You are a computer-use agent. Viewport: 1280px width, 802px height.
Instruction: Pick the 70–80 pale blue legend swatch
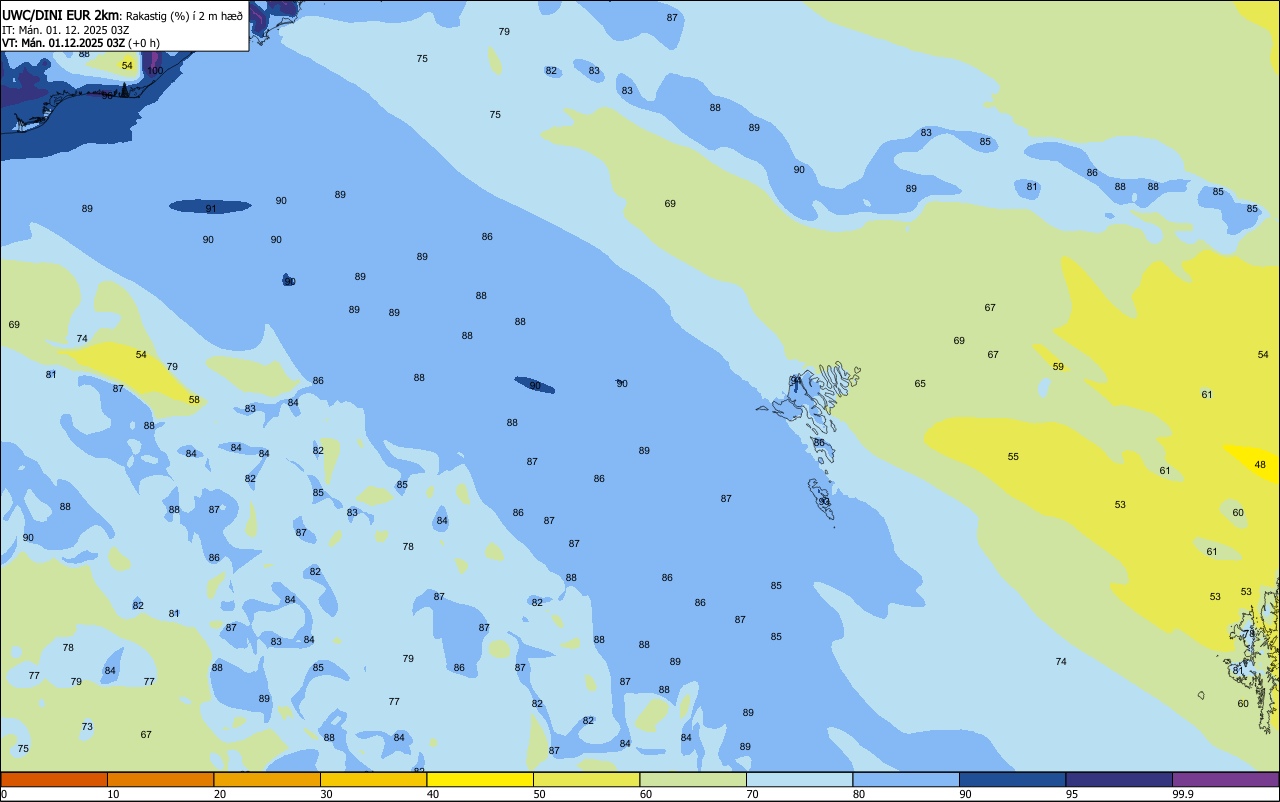click(x=799, y=779)
